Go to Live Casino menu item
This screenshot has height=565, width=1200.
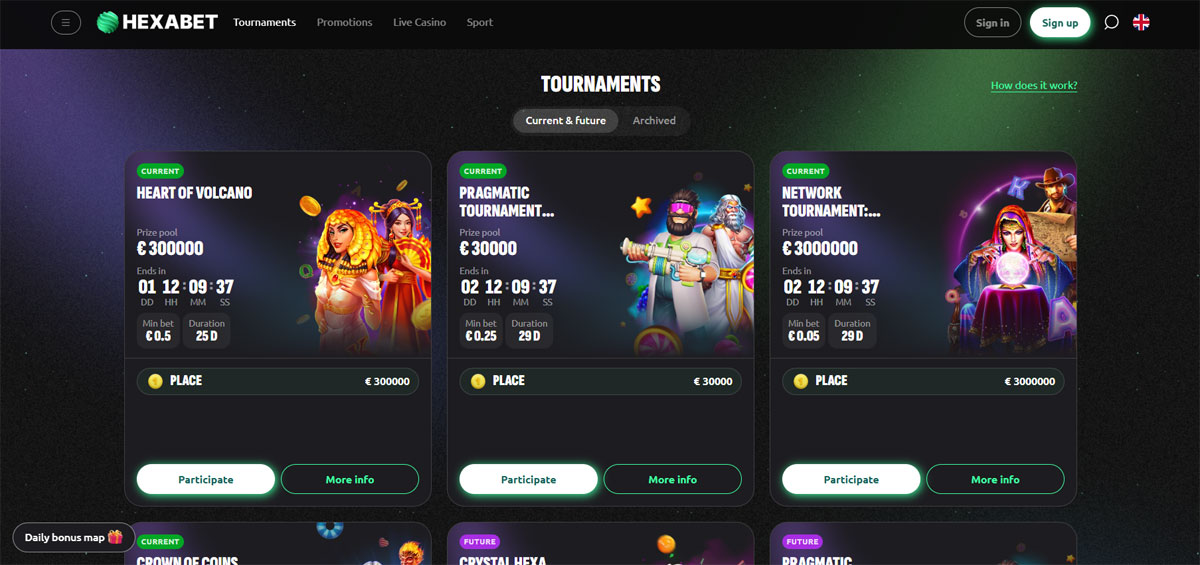pyautogui.click(x=420, y=22)
